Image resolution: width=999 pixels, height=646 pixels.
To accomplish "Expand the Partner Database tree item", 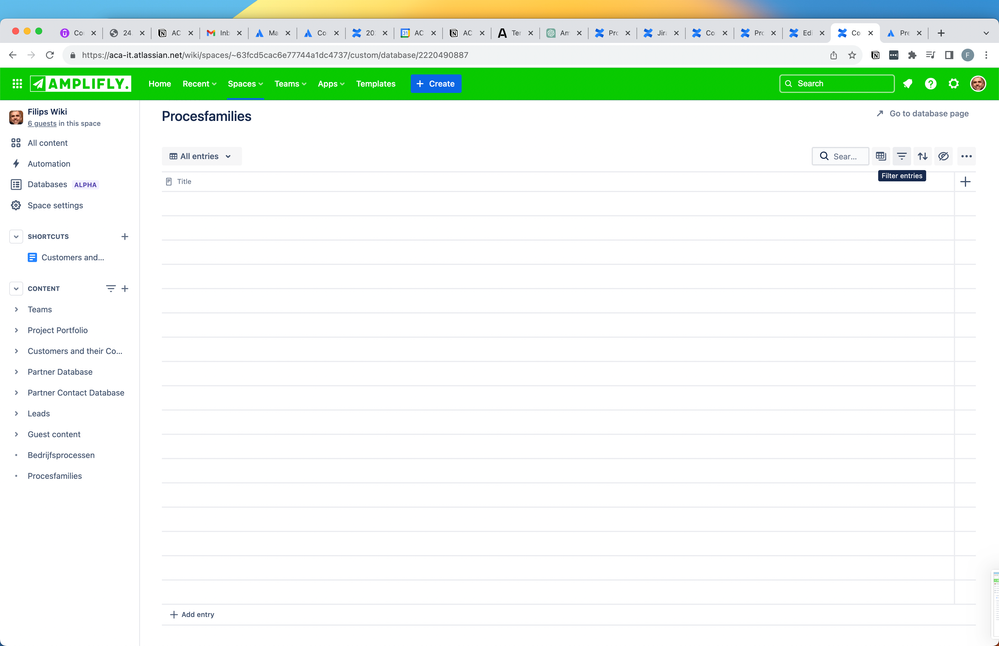I will click(x=16, y=372).
